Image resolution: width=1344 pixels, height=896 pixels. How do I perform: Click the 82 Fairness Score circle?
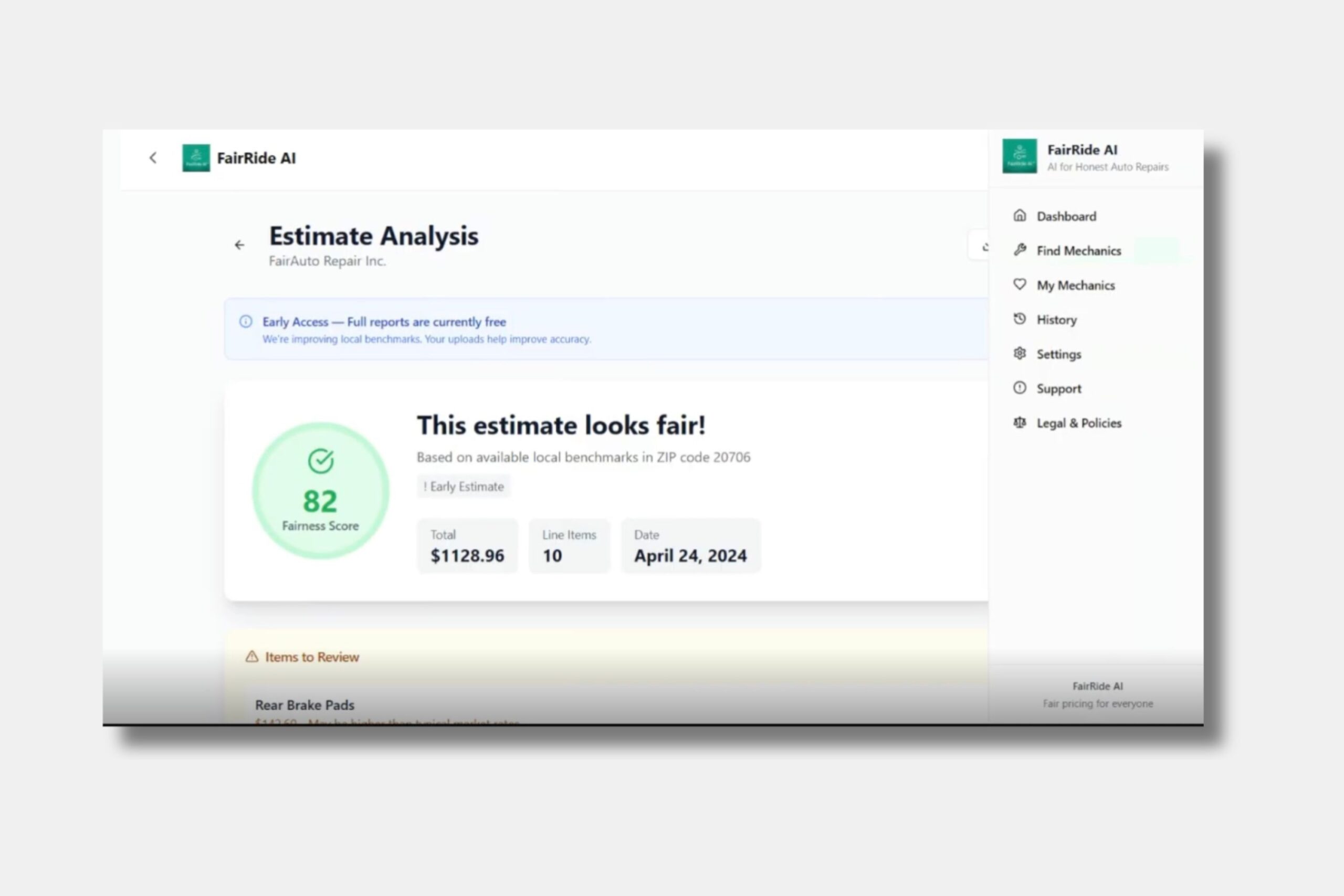click(321, 490)
